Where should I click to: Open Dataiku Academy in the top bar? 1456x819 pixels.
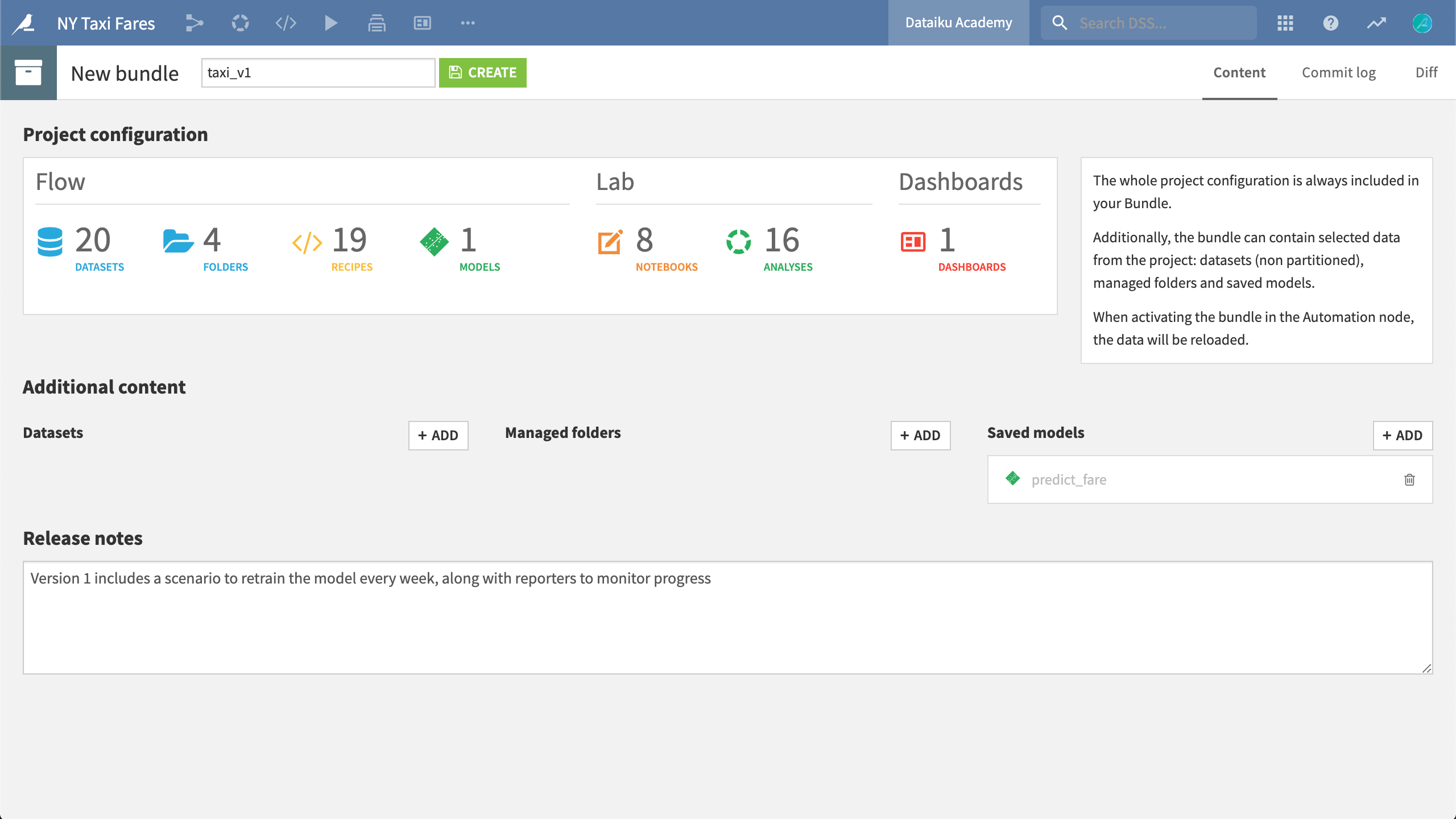[959, 23]
